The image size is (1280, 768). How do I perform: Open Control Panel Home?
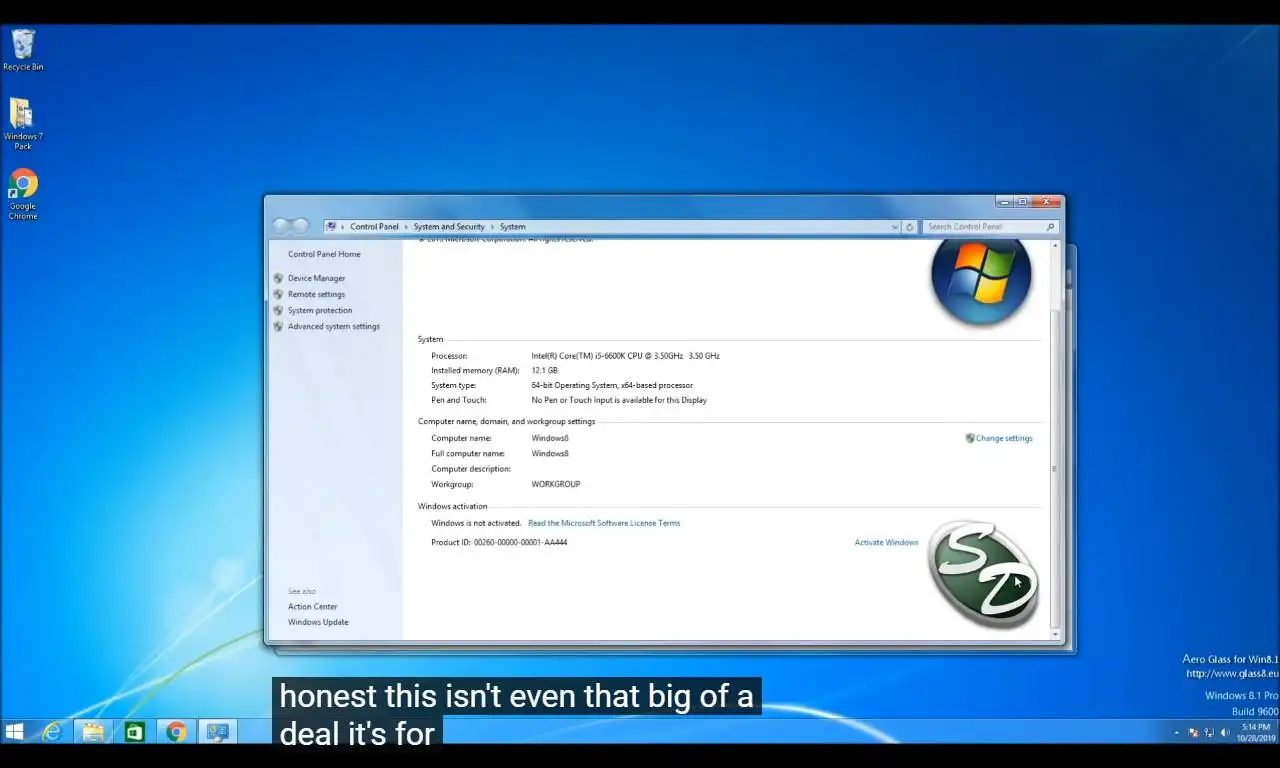(x=324, y=254)
